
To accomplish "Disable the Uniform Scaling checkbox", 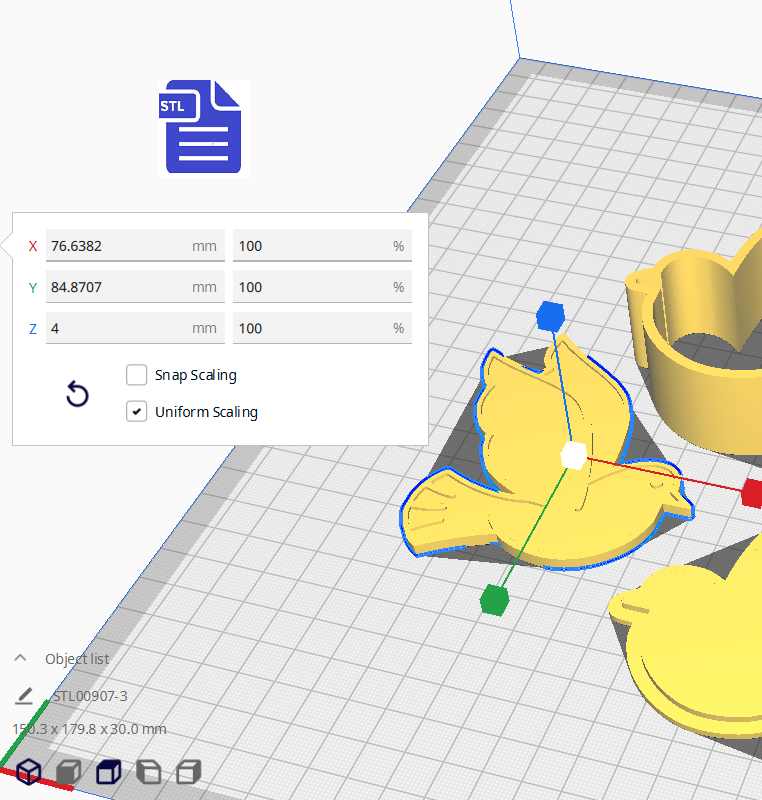I will point(137,411).
